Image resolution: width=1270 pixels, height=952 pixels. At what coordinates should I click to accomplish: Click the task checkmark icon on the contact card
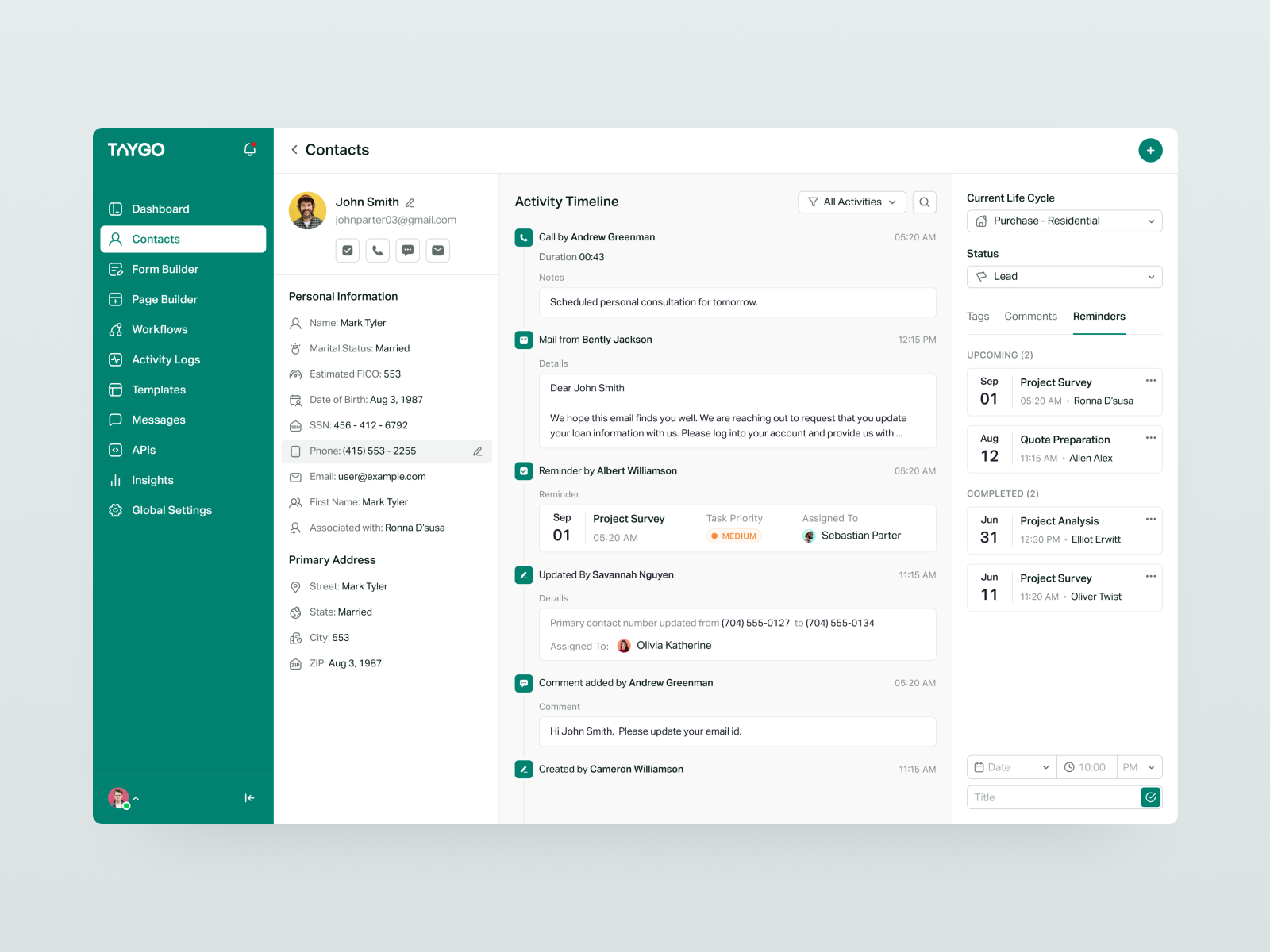pyautogui.click(x=347, y=250)
